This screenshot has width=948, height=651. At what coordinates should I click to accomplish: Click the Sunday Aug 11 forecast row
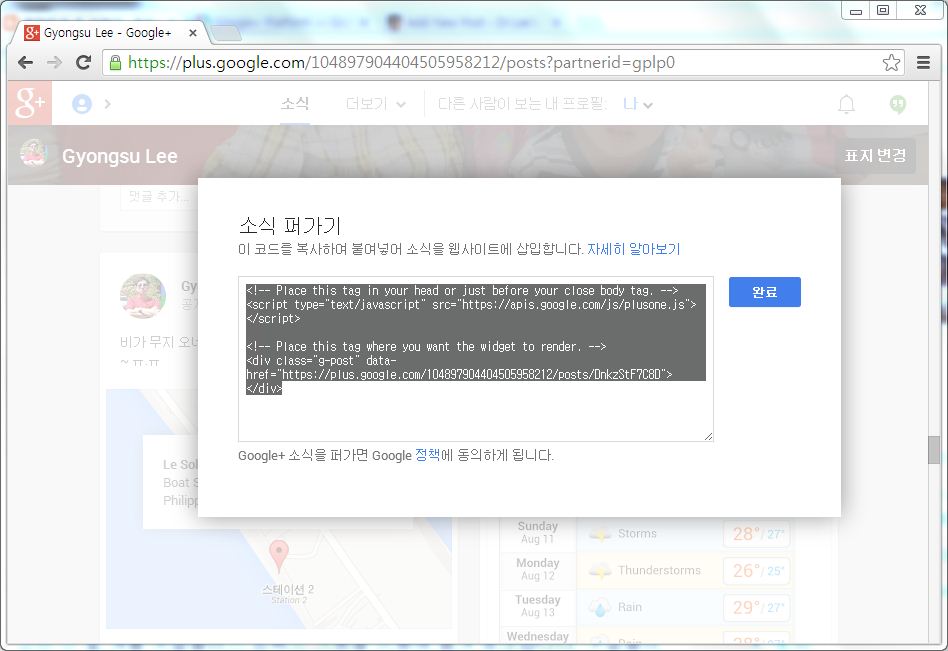tap(646, 533)
